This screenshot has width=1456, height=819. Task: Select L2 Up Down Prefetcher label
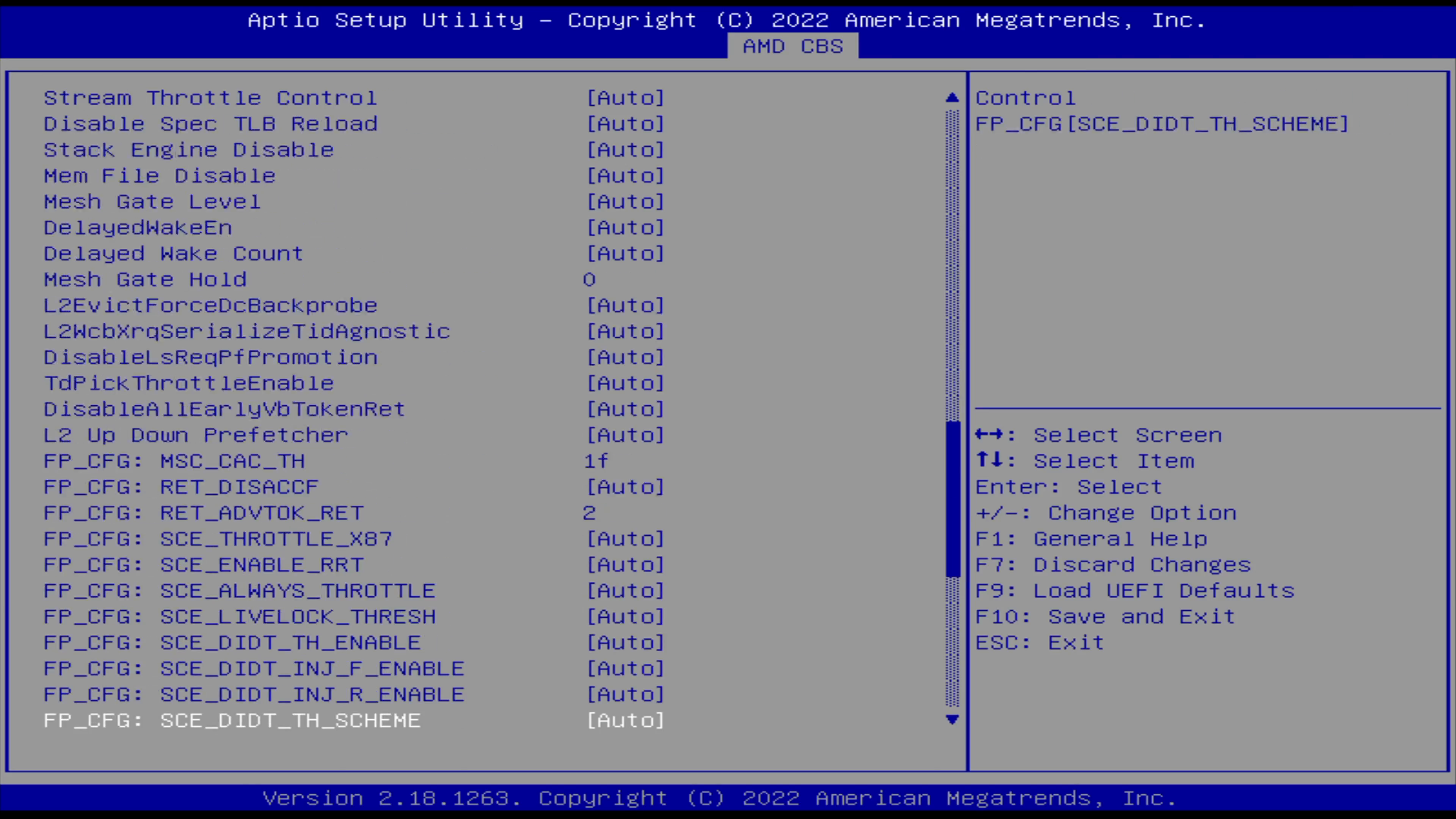click(x=196, y=436)
